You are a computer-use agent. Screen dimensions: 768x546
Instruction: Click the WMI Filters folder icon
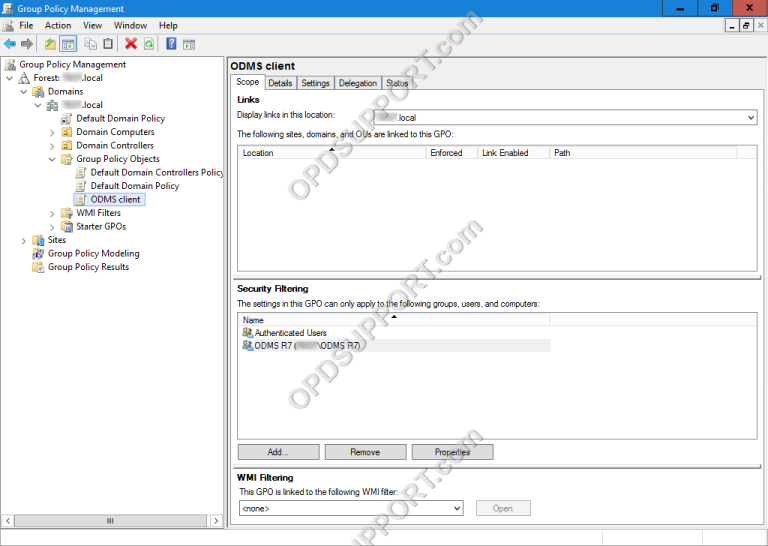67,213
